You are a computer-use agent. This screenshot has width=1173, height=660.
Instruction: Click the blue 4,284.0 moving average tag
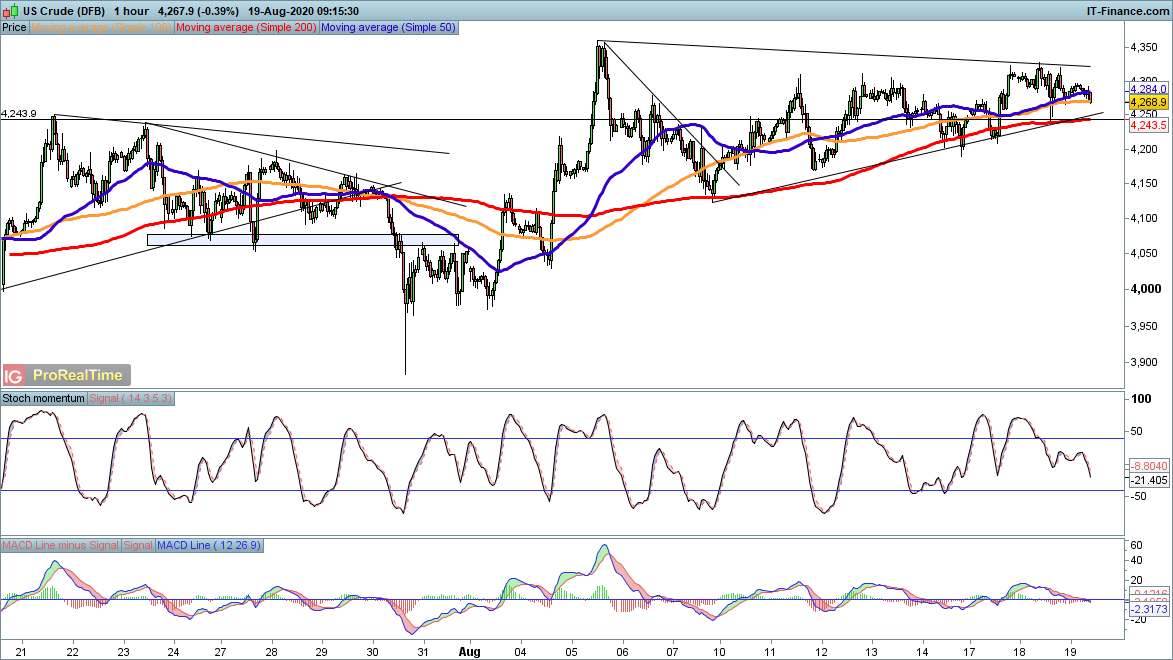click(1148, 89)
